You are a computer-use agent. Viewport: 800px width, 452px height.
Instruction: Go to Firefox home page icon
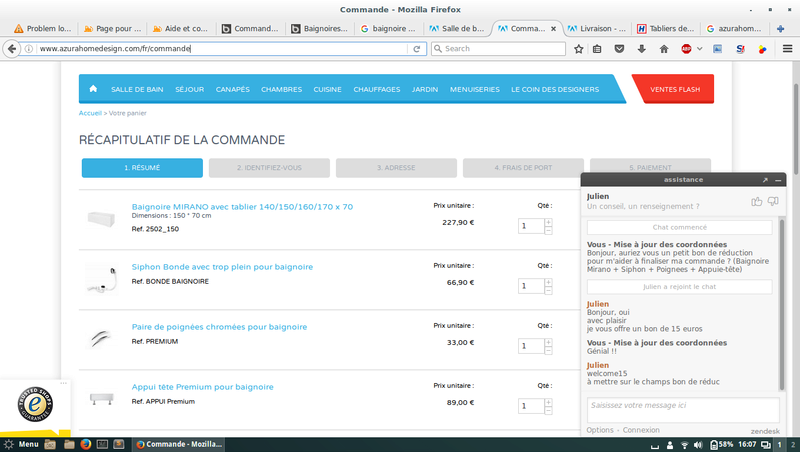pos(664,49)
